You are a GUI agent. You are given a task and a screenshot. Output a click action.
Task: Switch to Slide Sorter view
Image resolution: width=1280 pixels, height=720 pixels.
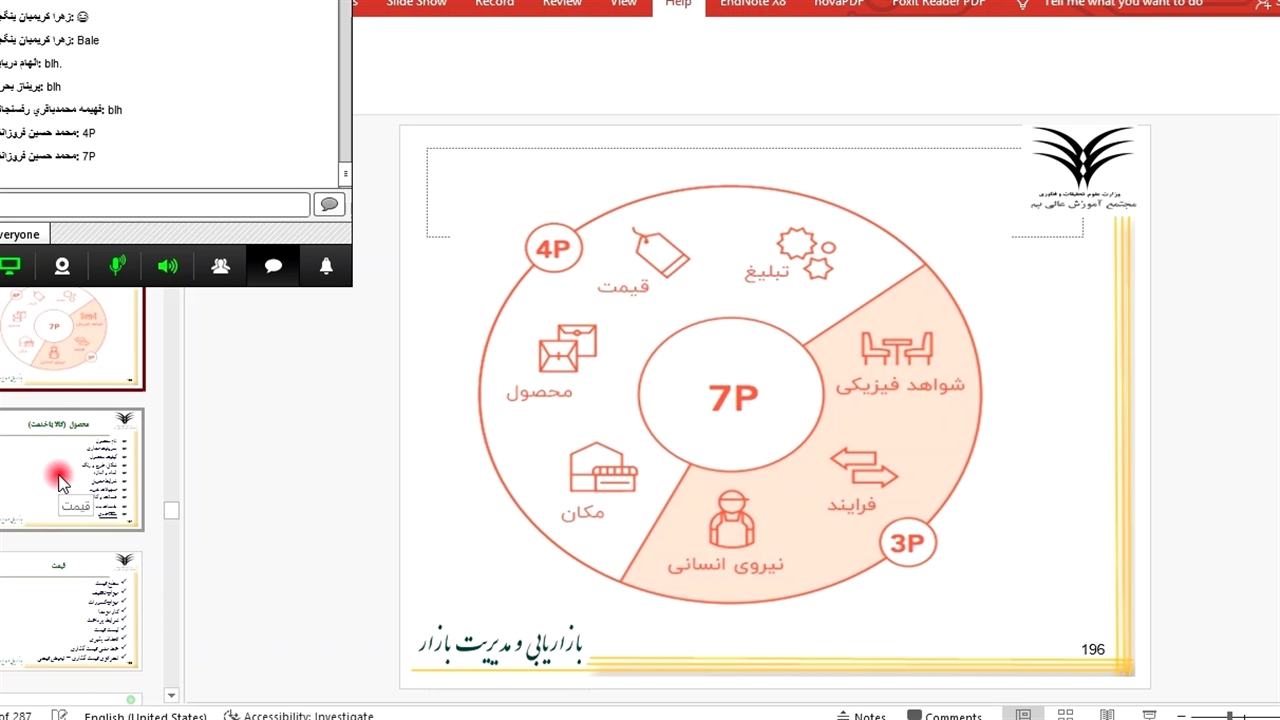(1065, 715)
